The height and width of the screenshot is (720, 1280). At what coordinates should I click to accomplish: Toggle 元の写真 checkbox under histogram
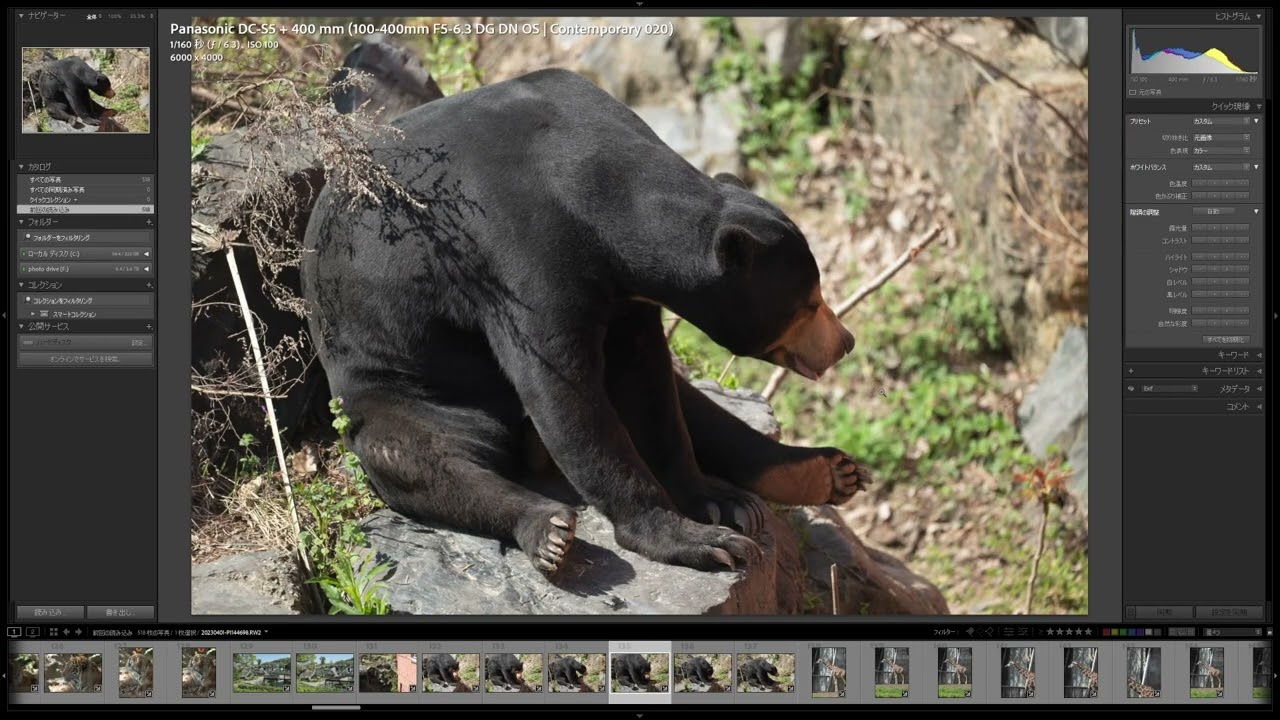click(1132, 92)
